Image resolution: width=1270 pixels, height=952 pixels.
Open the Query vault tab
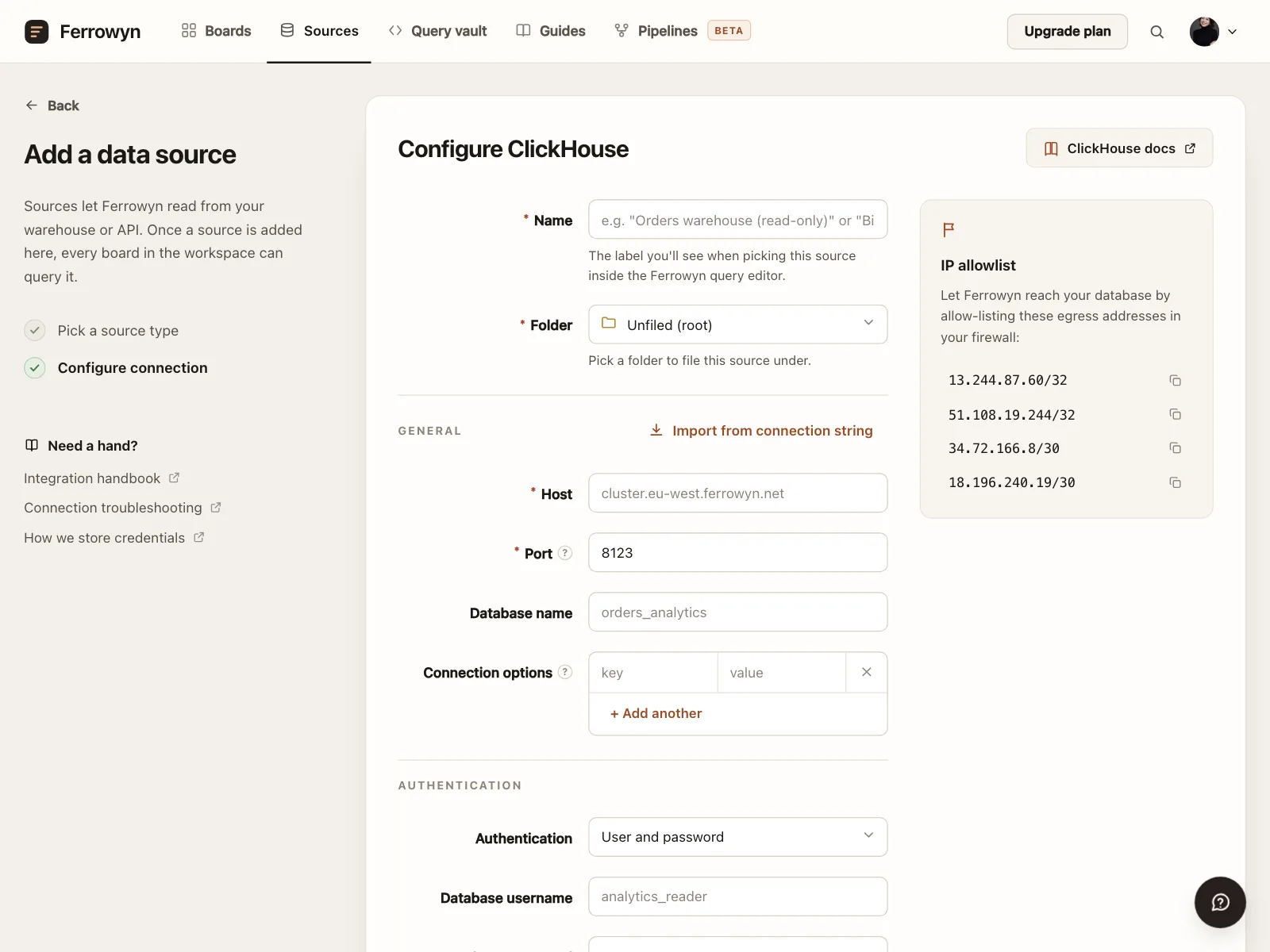[437, 31]
